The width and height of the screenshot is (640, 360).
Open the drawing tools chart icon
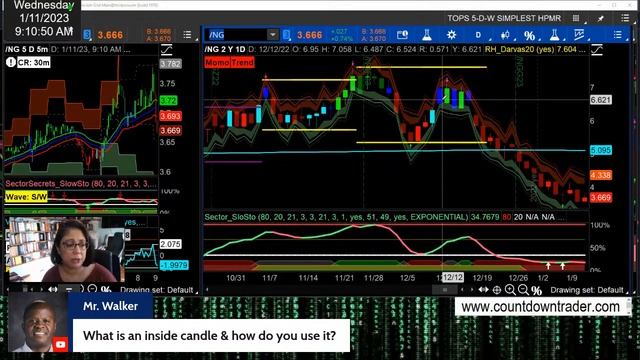(579, 35)
